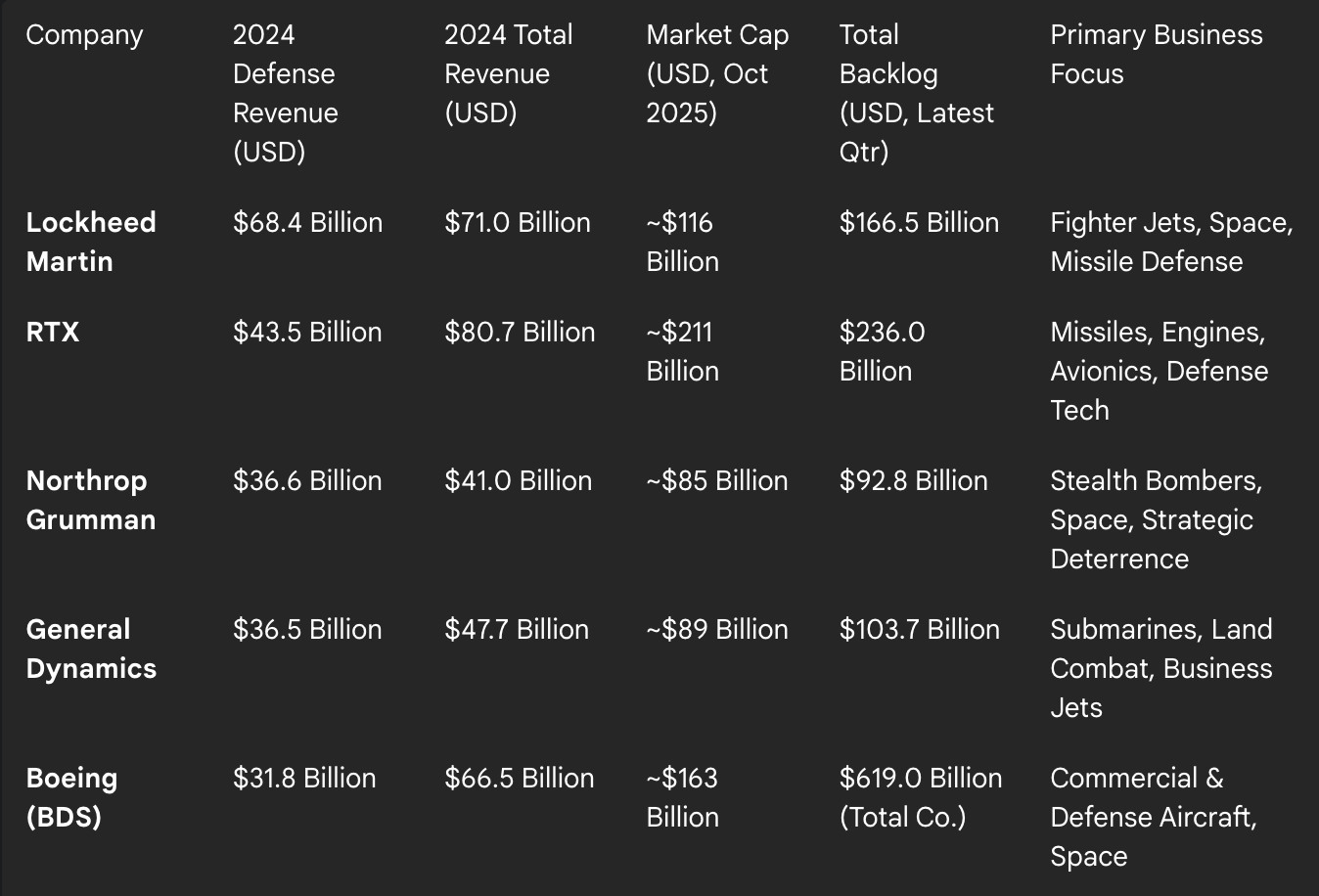Click the Stealth Bombers business focus cell
This screenshot has width=1319, height=896.
1156,519
